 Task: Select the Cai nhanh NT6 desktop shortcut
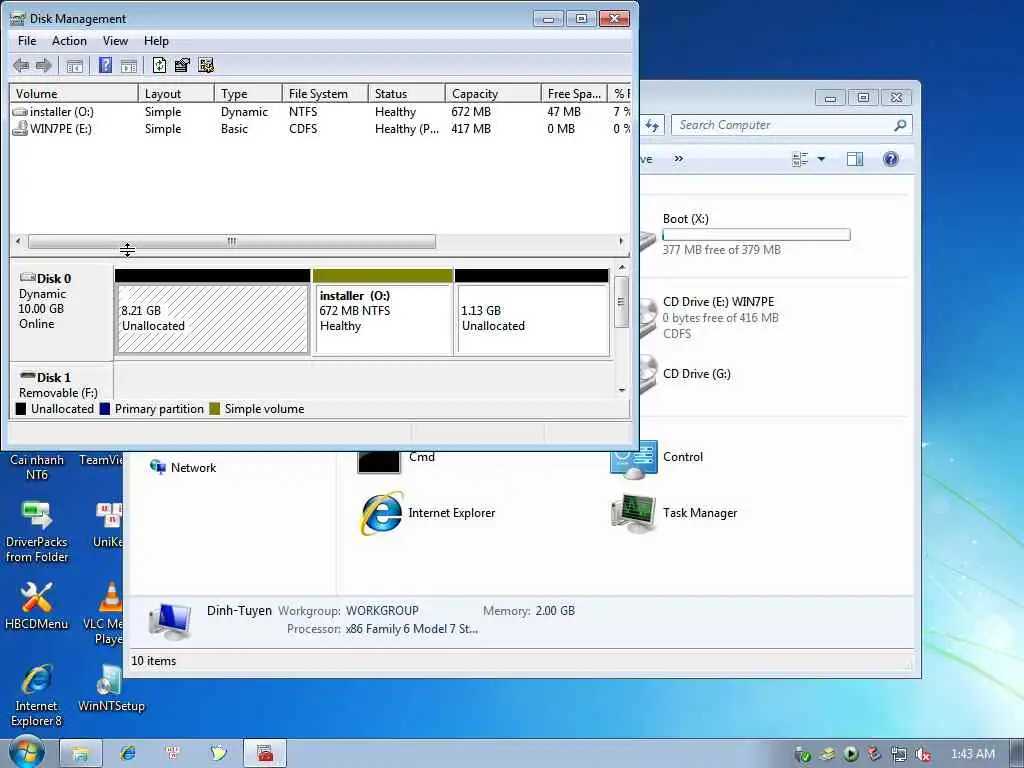[37, 467]
